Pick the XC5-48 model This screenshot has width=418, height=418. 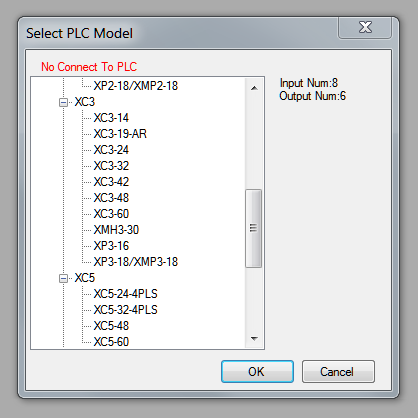tap(111, 326)
